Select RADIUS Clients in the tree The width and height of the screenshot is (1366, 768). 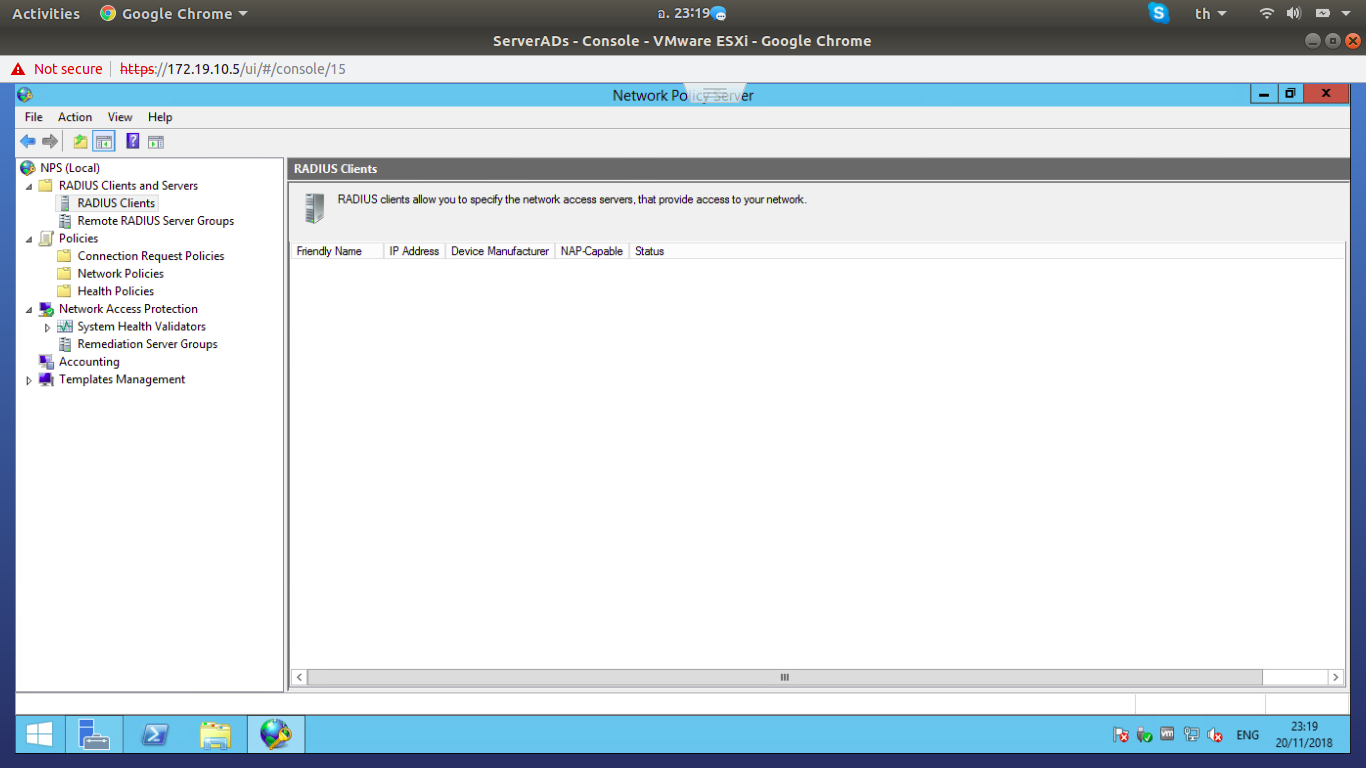[x=116, y=203]
